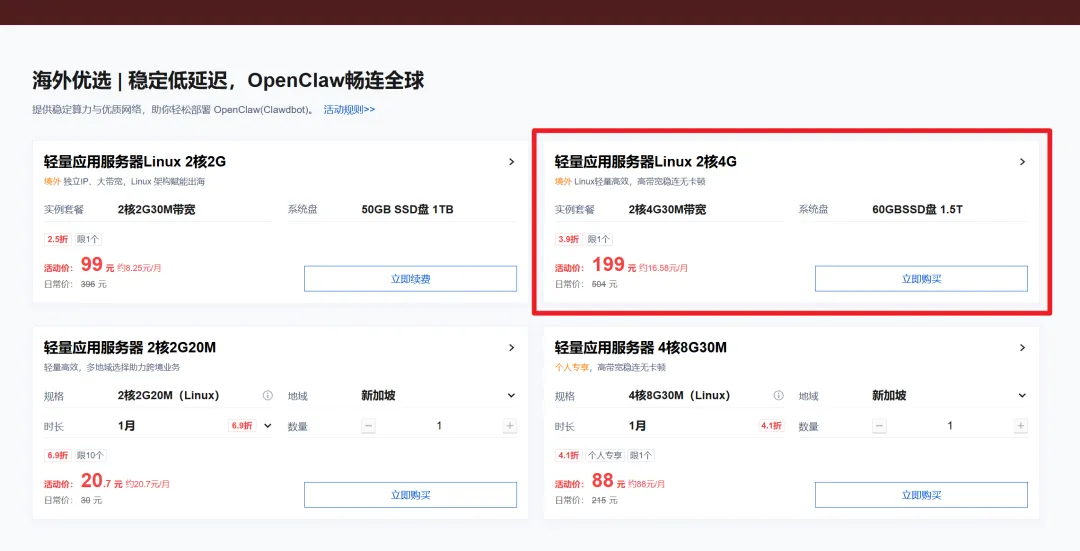Increase quantity on 4核8G30M card
The image size is (1080, 551).
[x=1021, y=426]
